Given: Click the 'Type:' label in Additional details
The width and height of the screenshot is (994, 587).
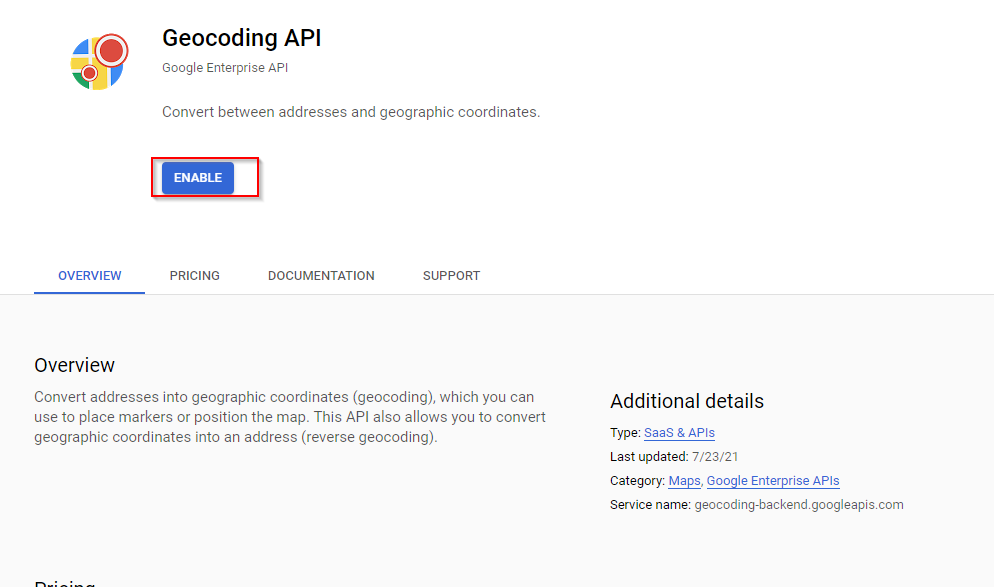Looking at the screenshot, I should (625, 433).
